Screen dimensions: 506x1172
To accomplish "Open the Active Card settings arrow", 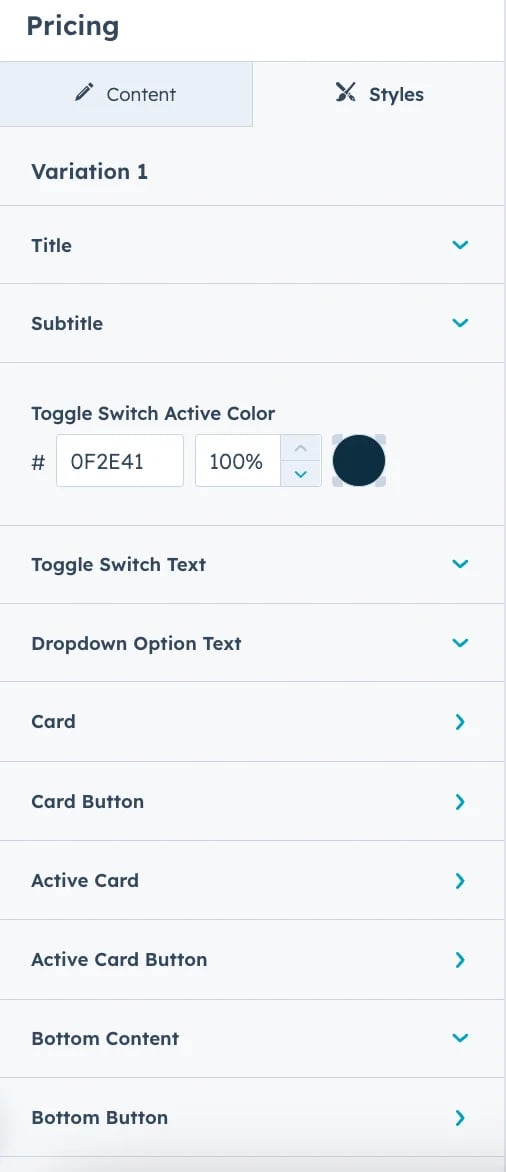I will point(460,880).
